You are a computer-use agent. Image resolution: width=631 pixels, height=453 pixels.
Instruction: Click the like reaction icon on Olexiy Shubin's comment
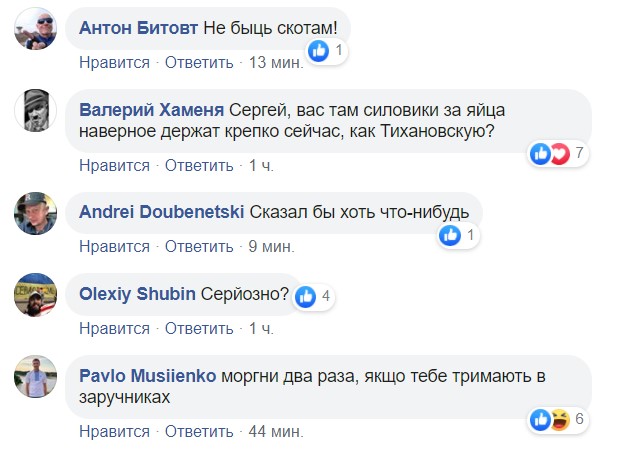[x=306, y=296]
